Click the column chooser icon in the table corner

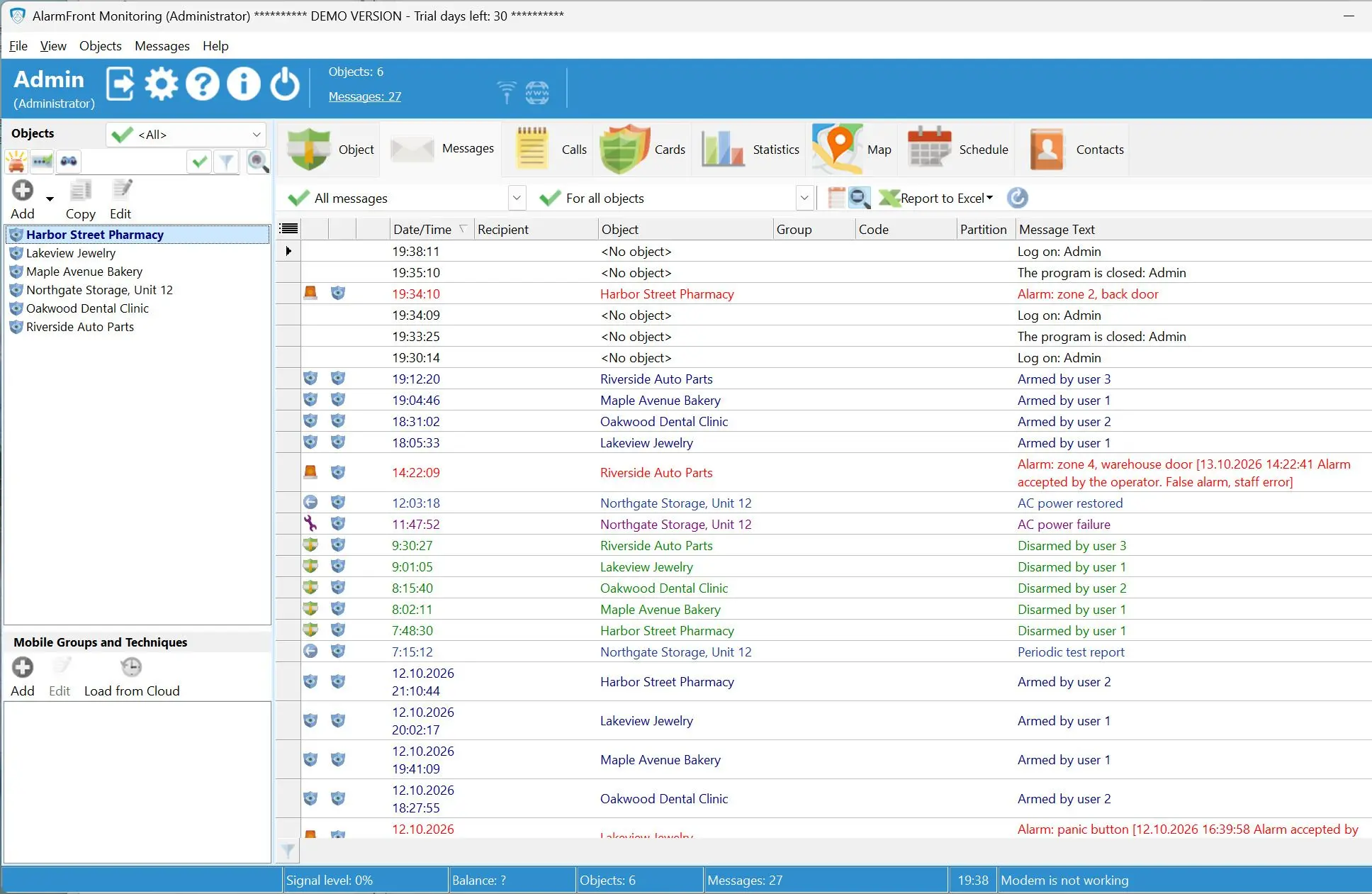[x=288, y=228]
